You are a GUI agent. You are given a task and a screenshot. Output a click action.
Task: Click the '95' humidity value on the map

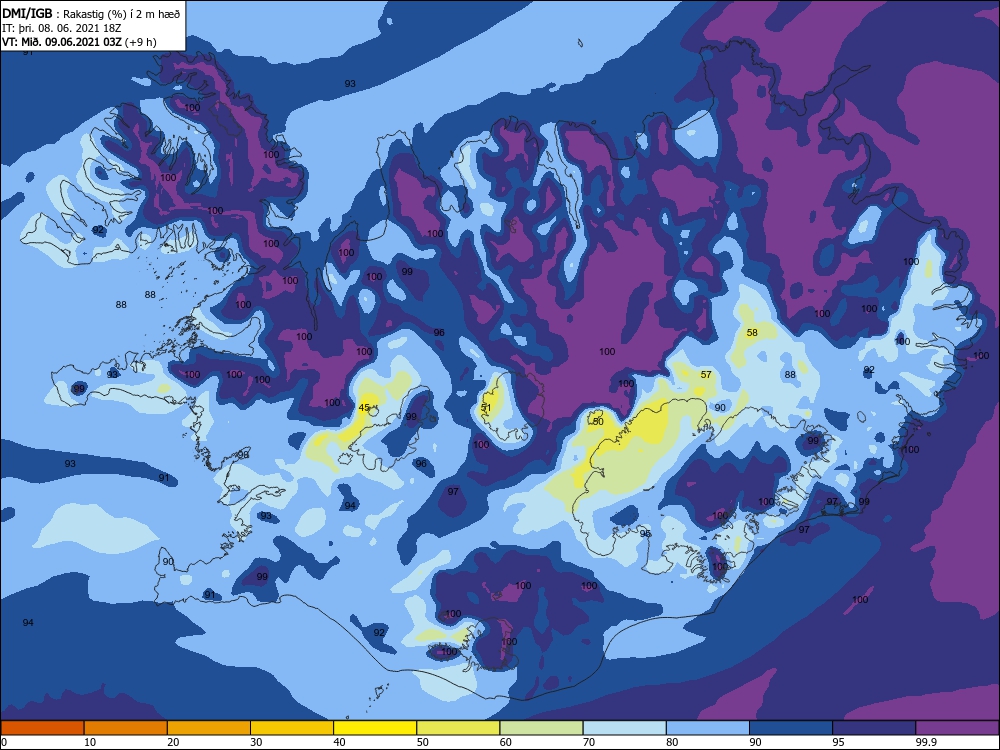[x=645, y=533]
